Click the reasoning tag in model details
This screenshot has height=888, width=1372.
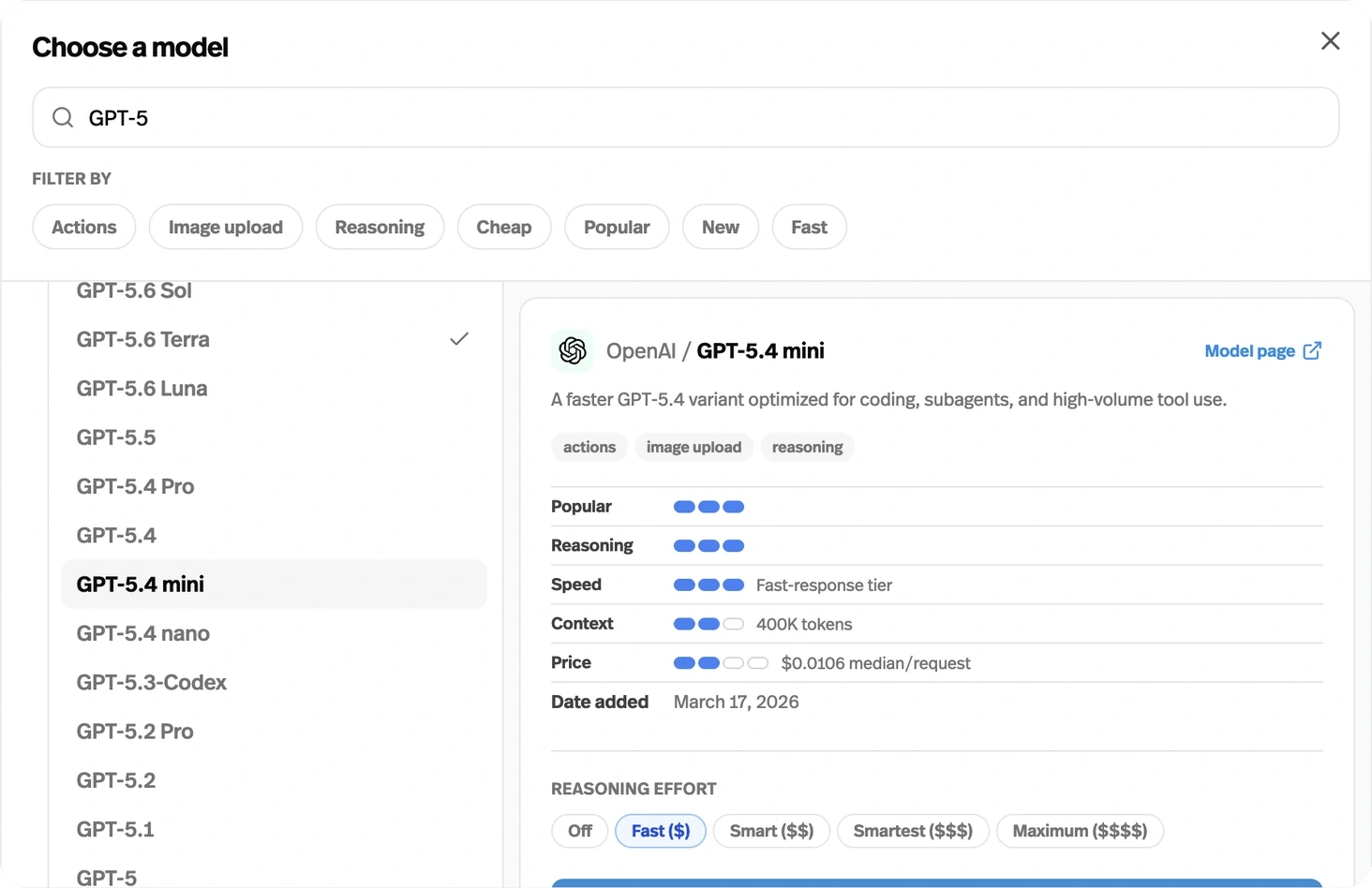[x=807, y=447]
